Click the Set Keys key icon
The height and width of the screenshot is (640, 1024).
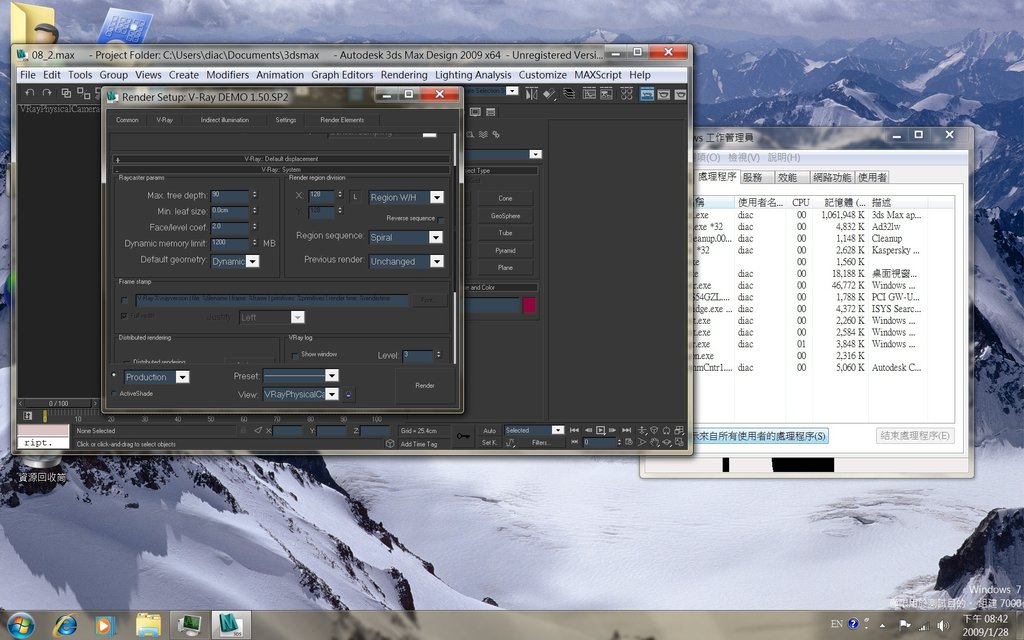[x=464, y=436]
